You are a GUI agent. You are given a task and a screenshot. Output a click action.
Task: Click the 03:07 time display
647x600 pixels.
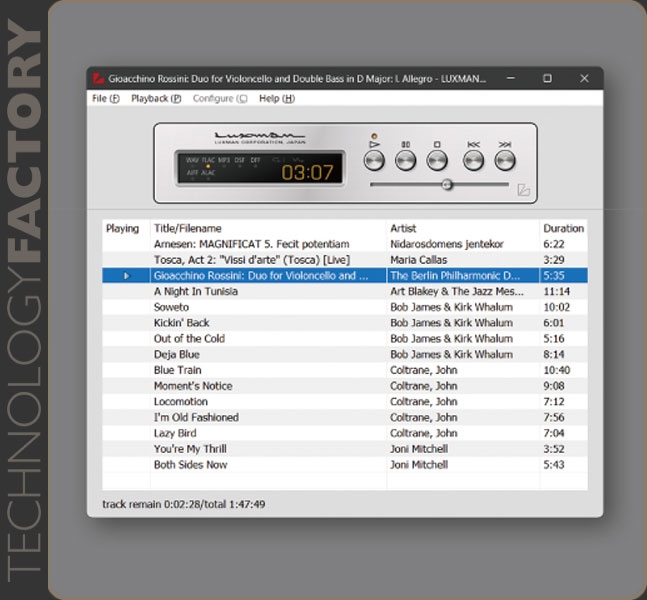pyautogui.click(x=307, y=172)
